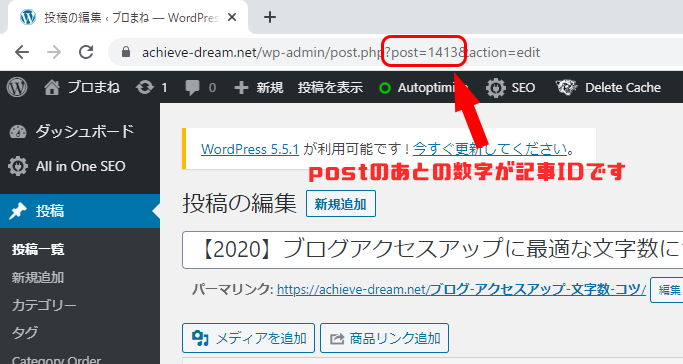
Task: Open a new tab with plus button
Action: point(270,17)
